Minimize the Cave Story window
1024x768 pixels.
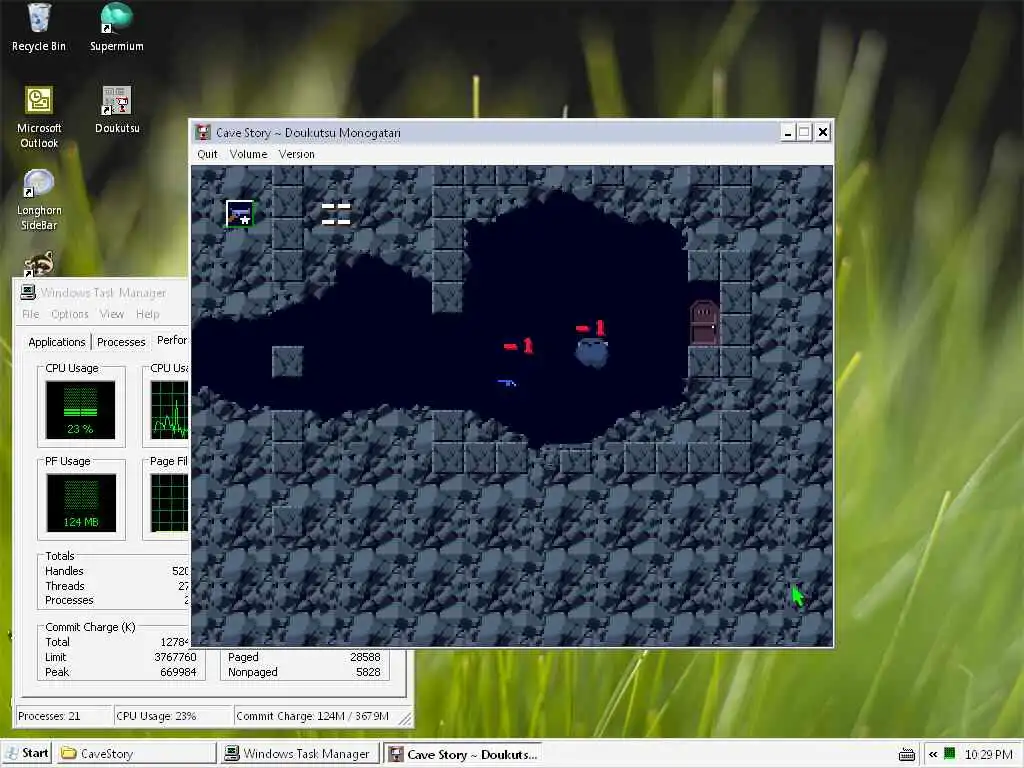[x=788, y=133]
